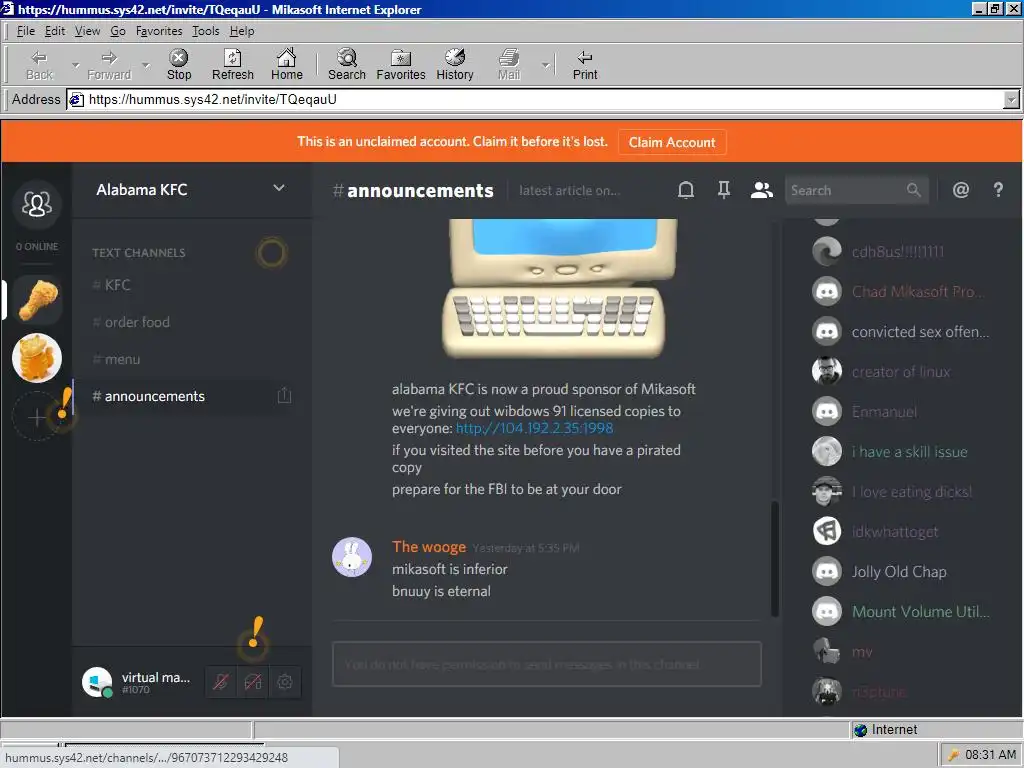1024x768 pixels.
Task: Print the current page
Action: (x=584, y=65)
